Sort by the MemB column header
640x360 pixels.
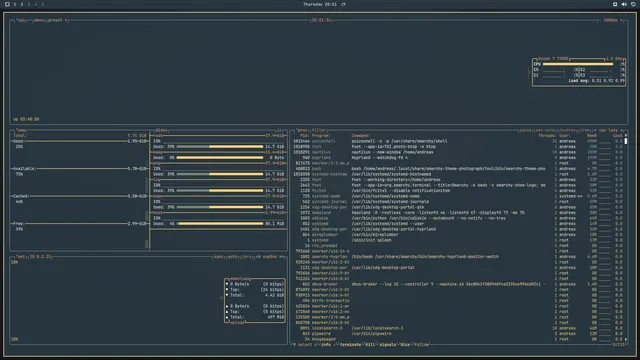point(592,136)
